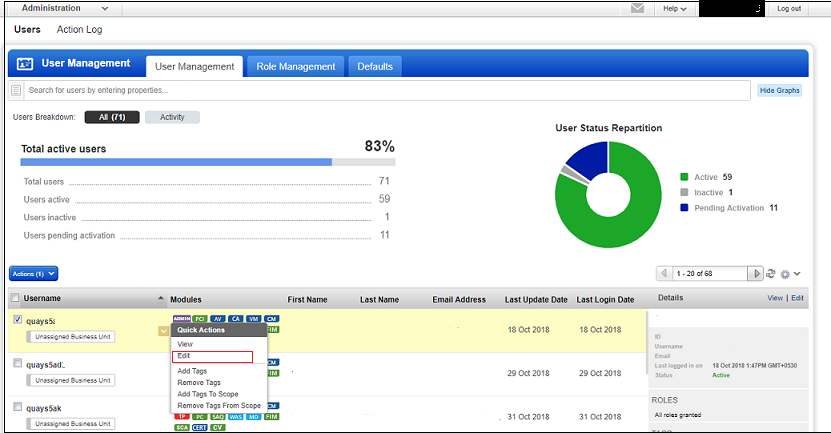The height and width of the screenshot is (433, 831).
Task: Toggle the select-all checkbox in Username header
Action: click(15, 298)
